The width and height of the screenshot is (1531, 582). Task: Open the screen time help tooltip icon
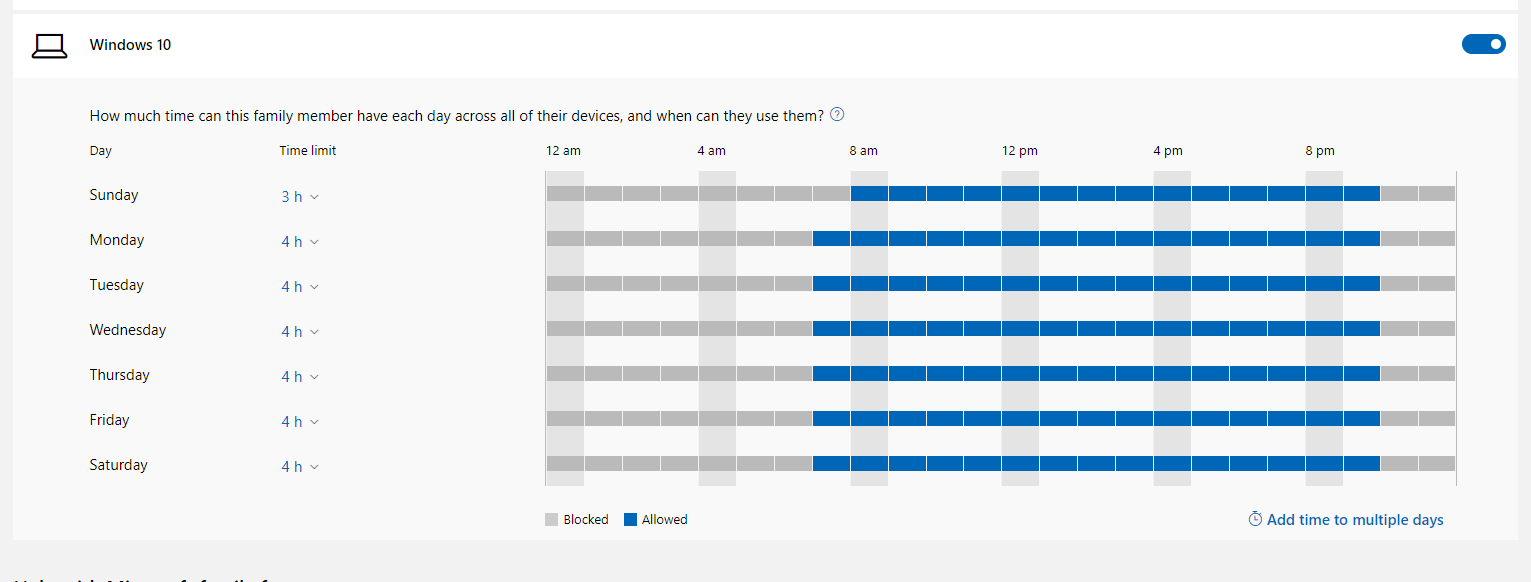coord(836,114)
